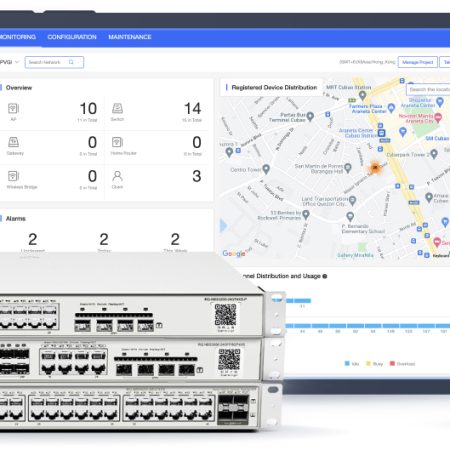The height and width of the screenshot is (450, 450).
Task: Click the Today alarms count
Action: click(x=104, y=239)
